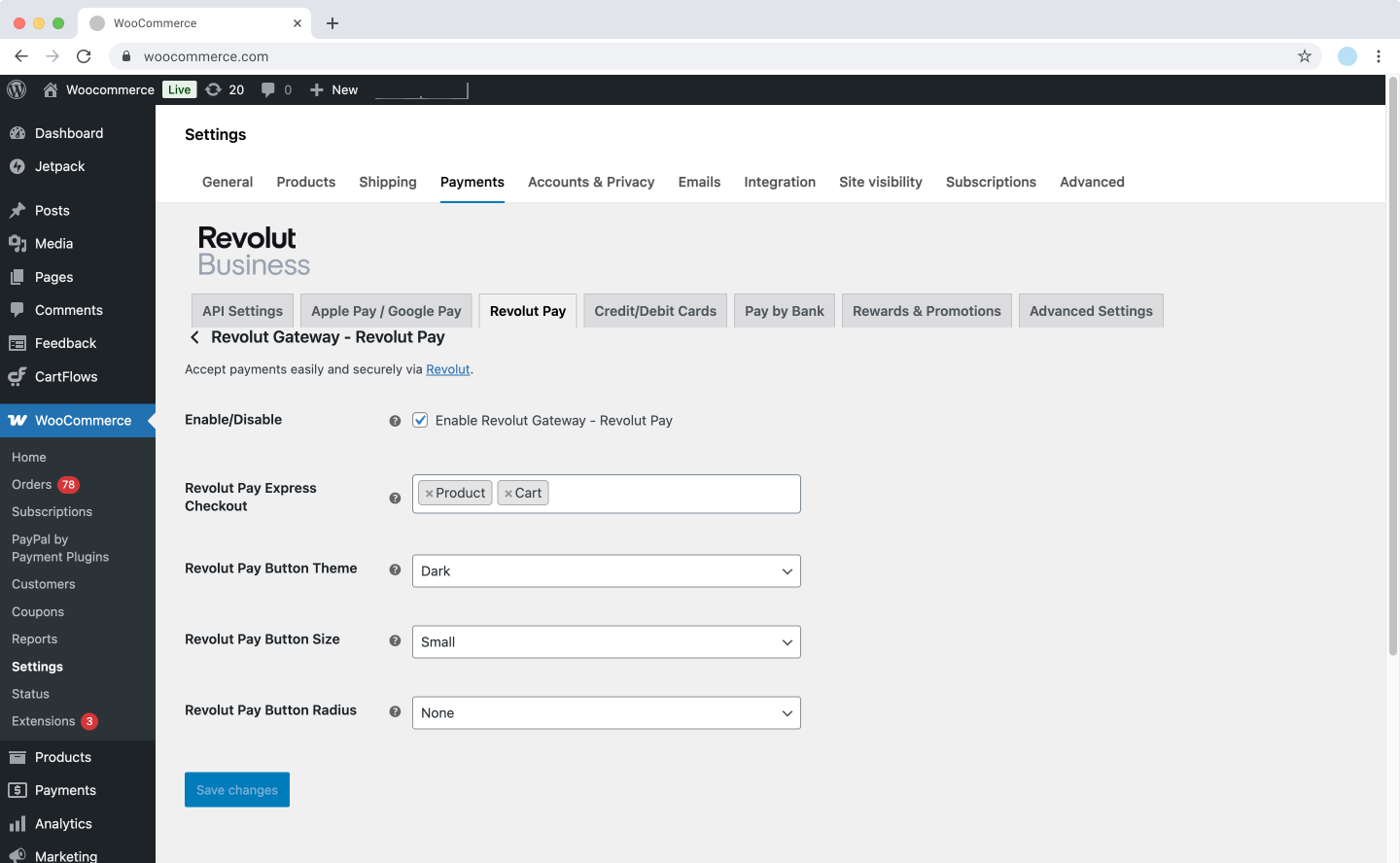Click the back arrow beside Revolut Gateway title
The height and width of the screenshot is (863, 1400).
194,337
